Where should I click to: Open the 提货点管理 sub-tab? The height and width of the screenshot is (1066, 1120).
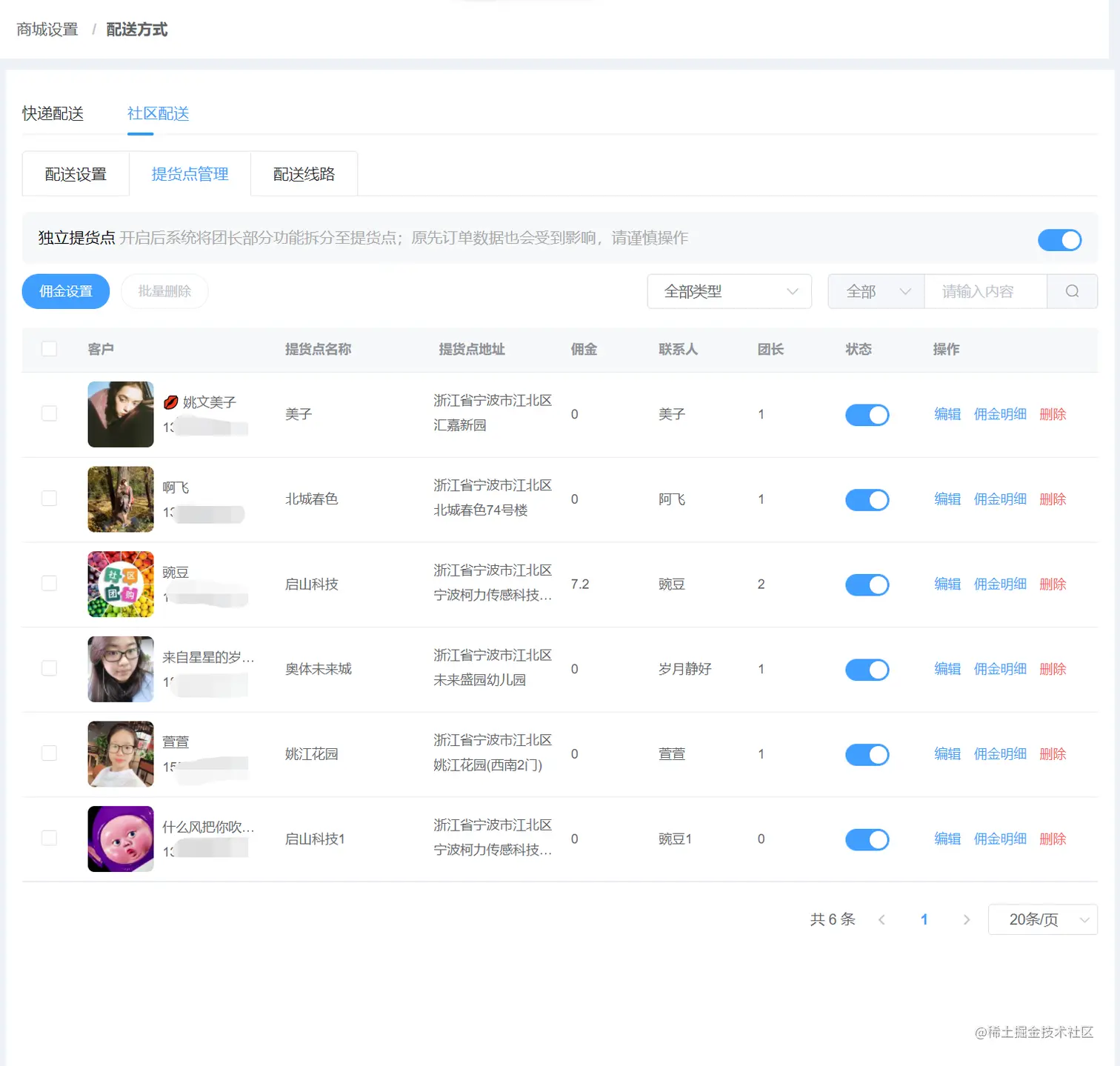190,174
